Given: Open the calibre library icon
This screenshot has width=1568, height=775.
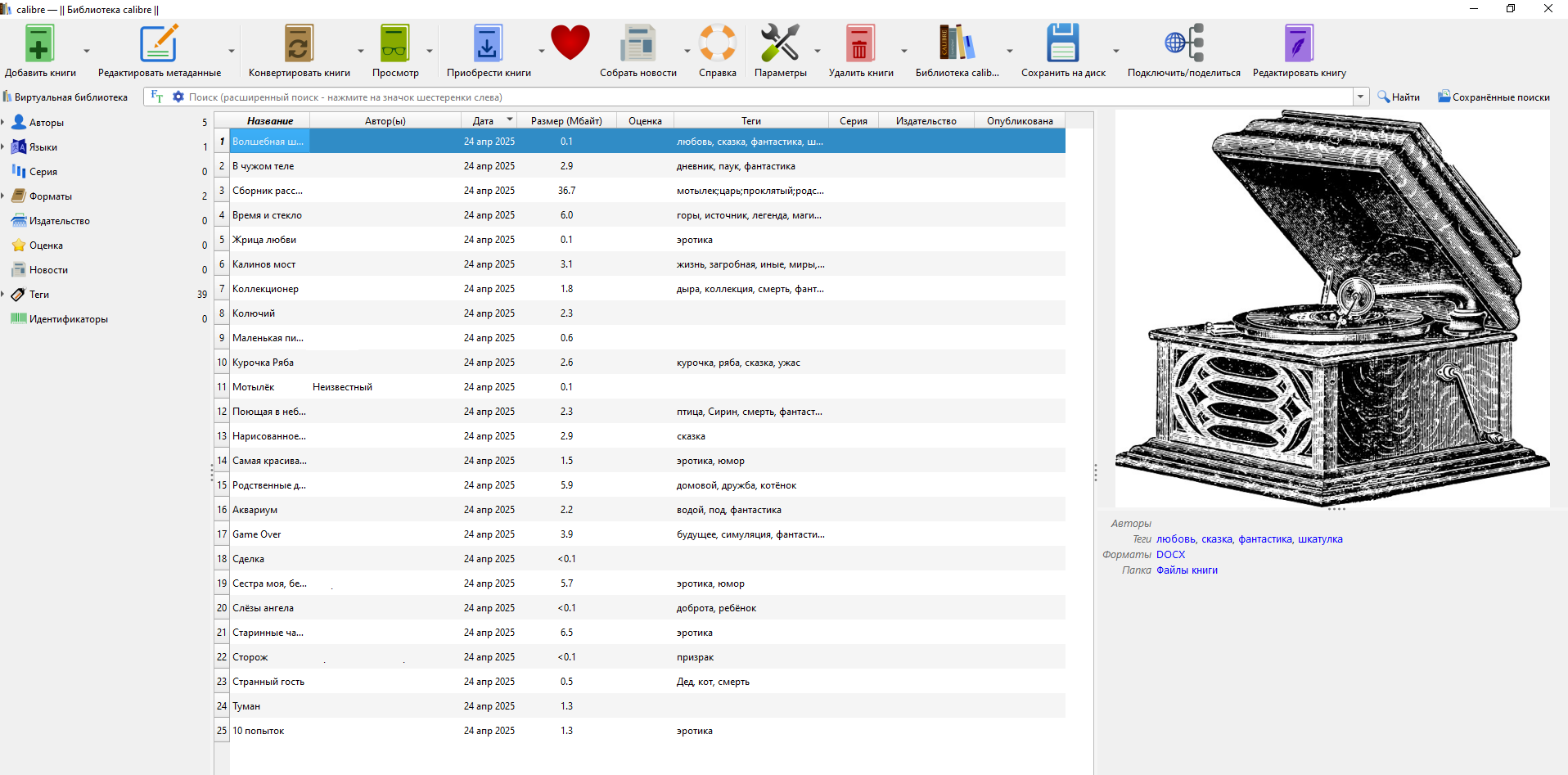Looking at the screenshot, I should click(x=957, y=43).
